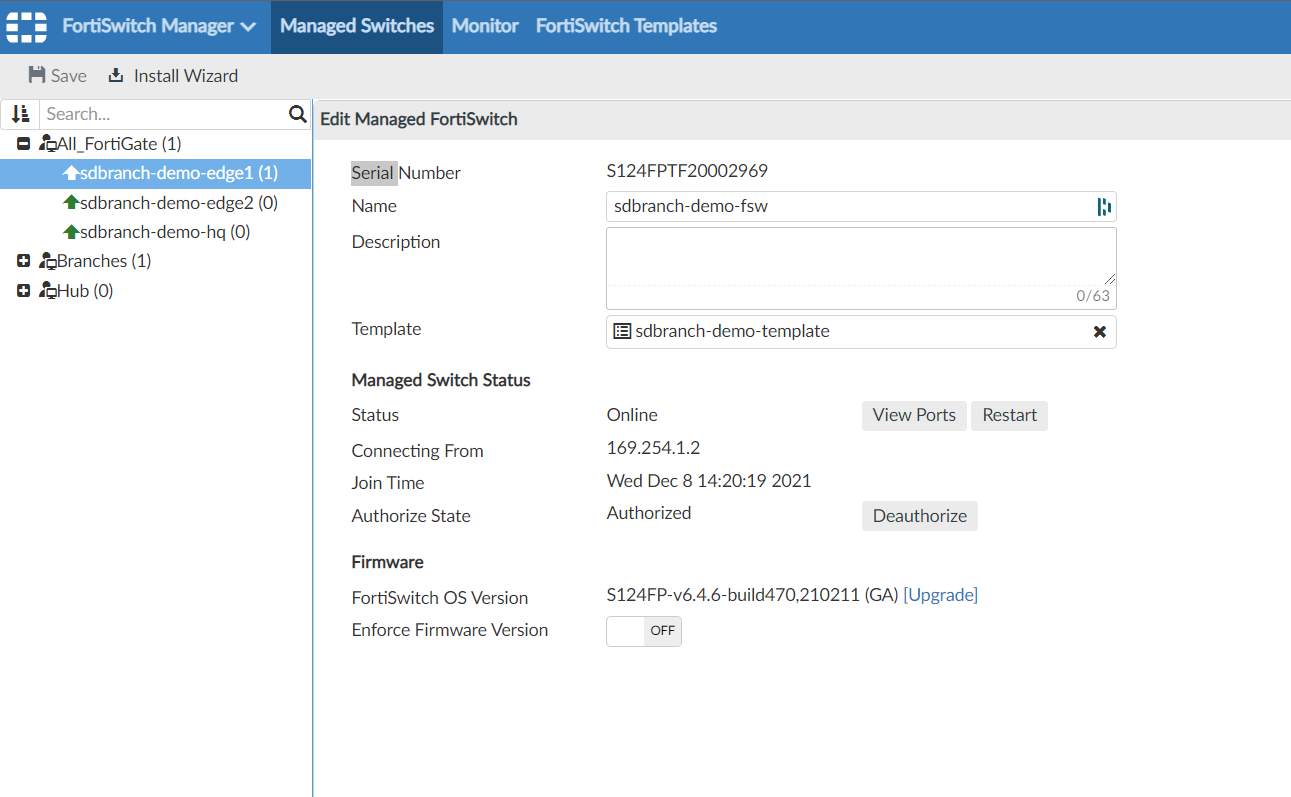Click the Fortinet grid app launcher icon

click(x=25, y=26)
